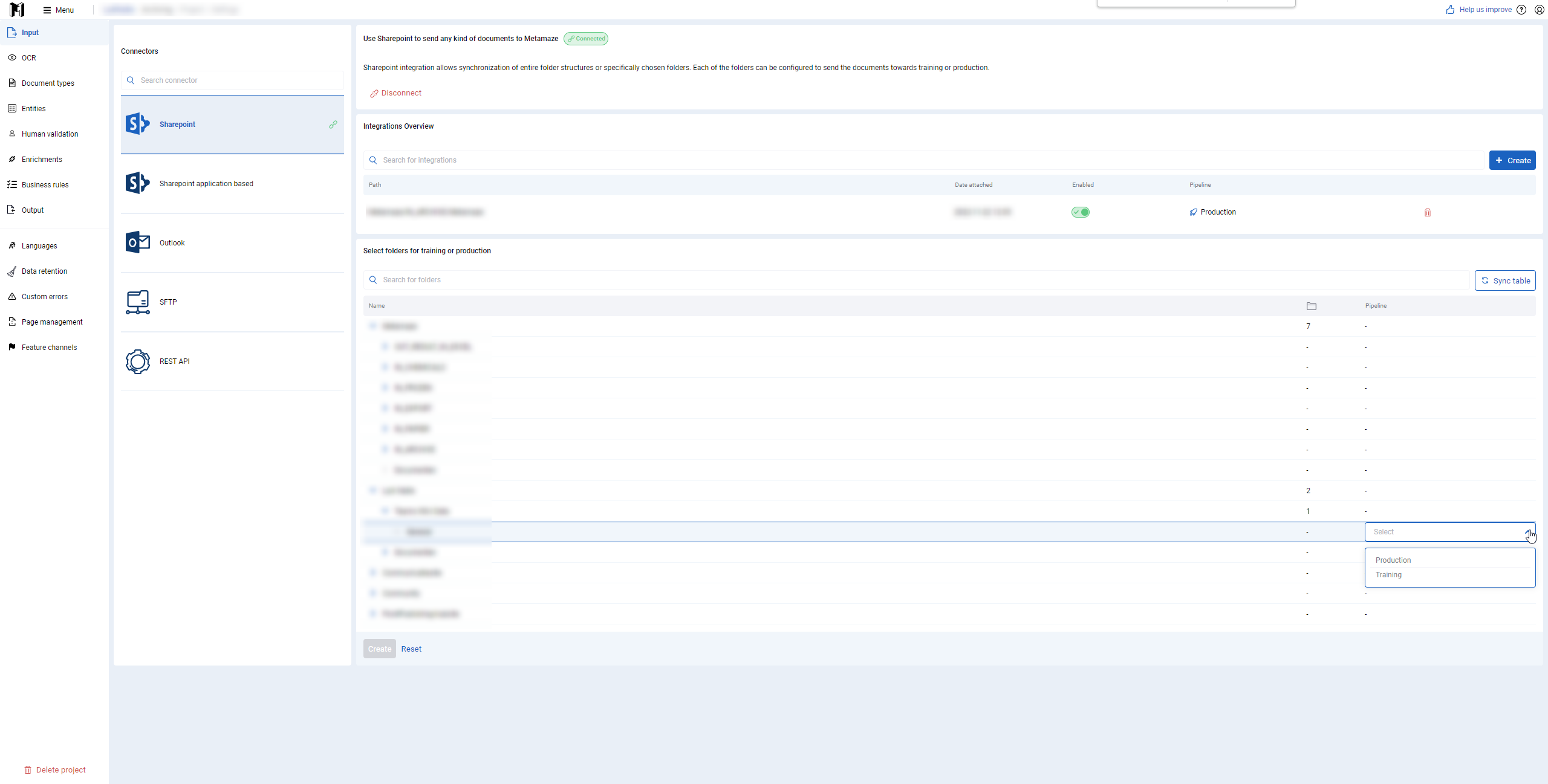Focus the Search connector field
Screen dimensions: 1548x784
click(232, 80)
